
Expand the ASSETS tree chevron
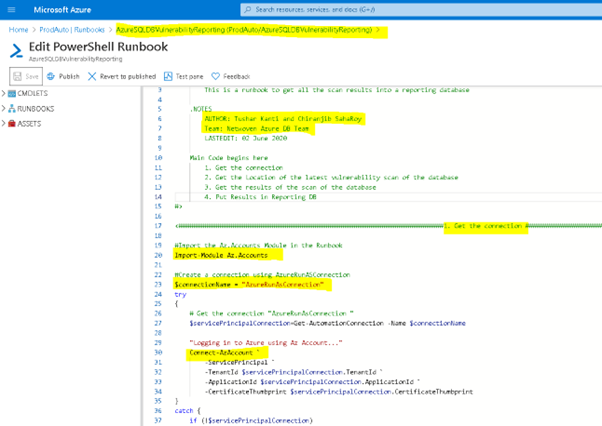[3, 124]
